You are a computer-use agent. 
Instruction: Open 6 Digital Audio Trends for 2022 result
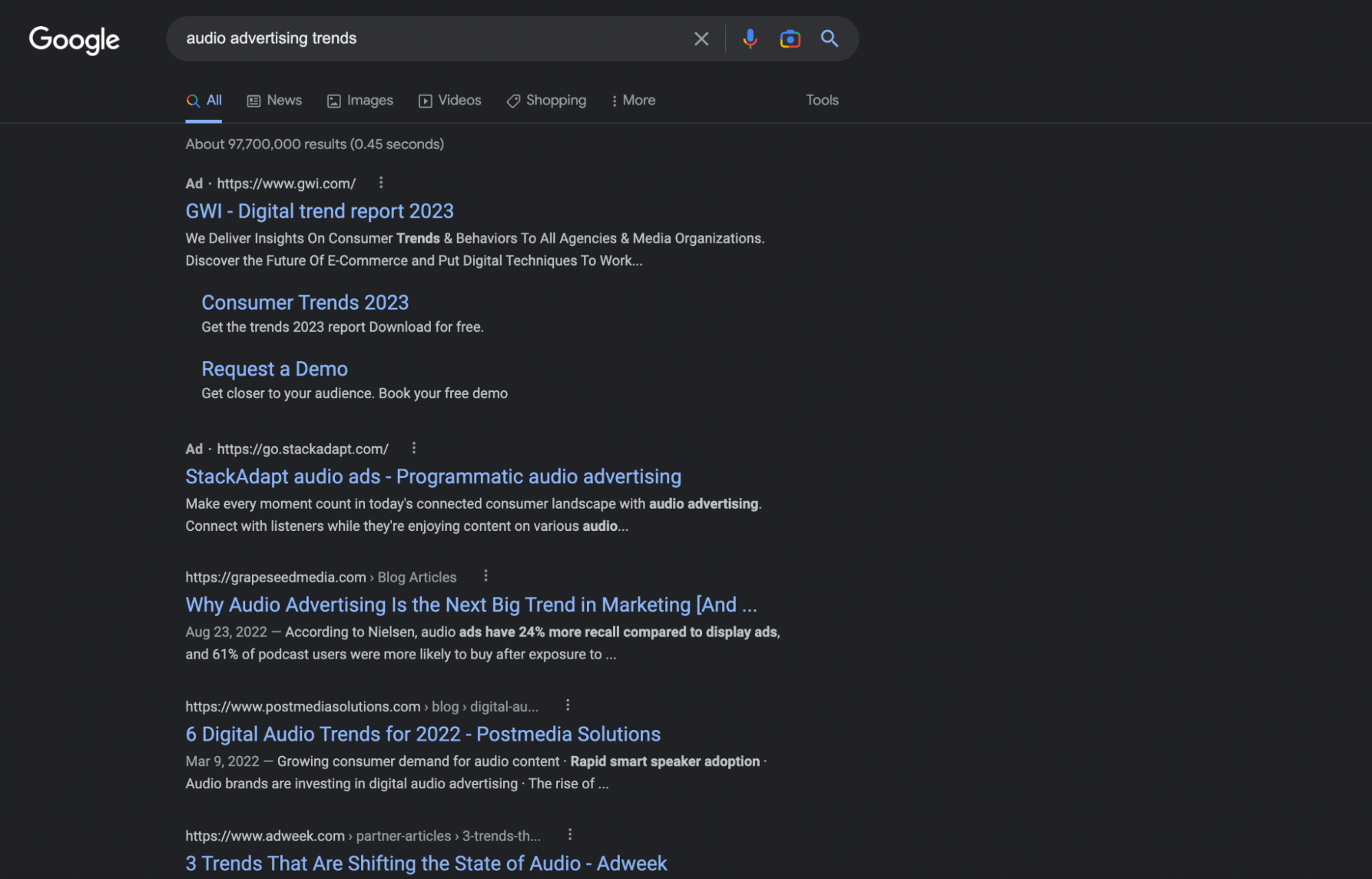pos(423,734)
